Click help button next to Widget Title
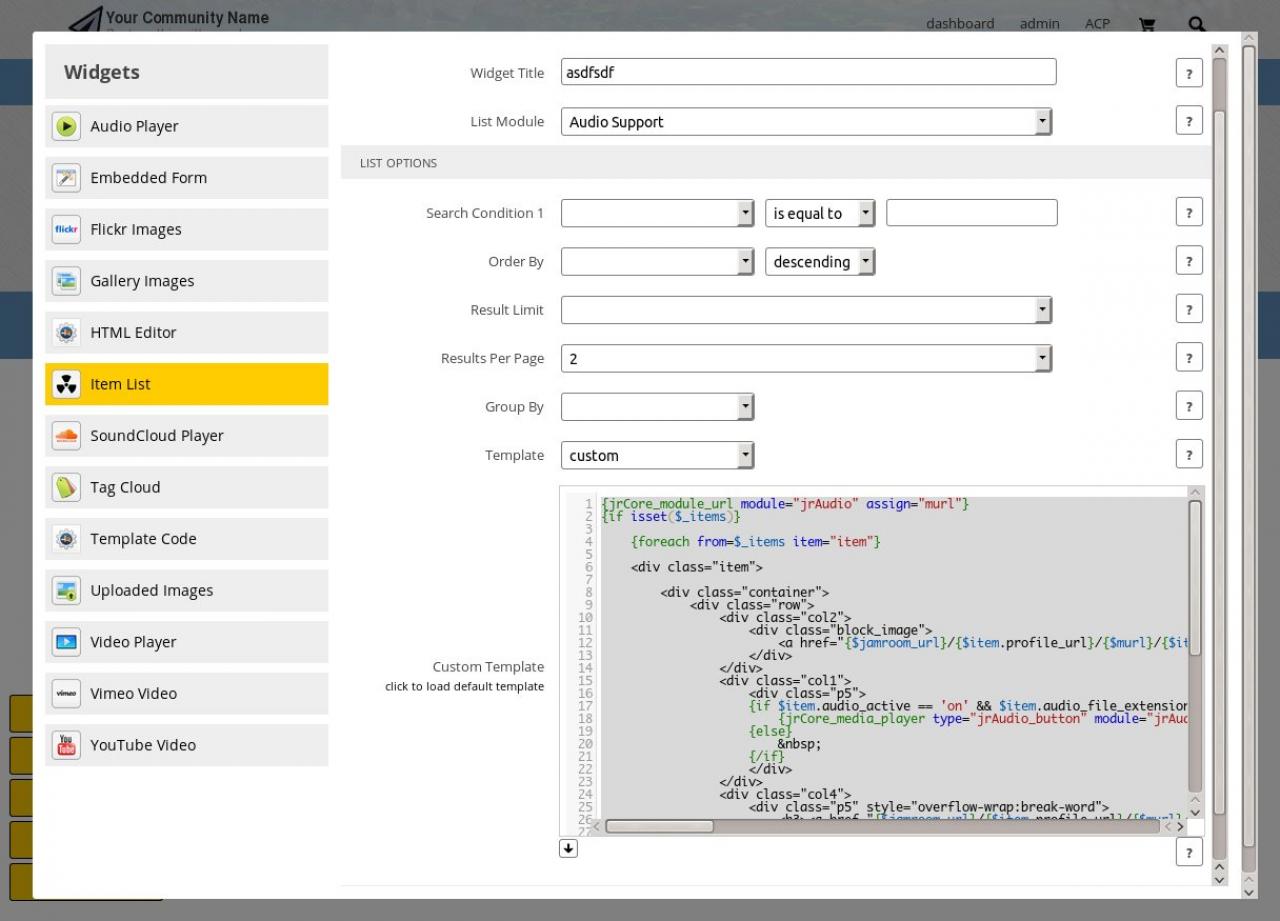This screenshot has width=1280, height=921. (1188, 73)
